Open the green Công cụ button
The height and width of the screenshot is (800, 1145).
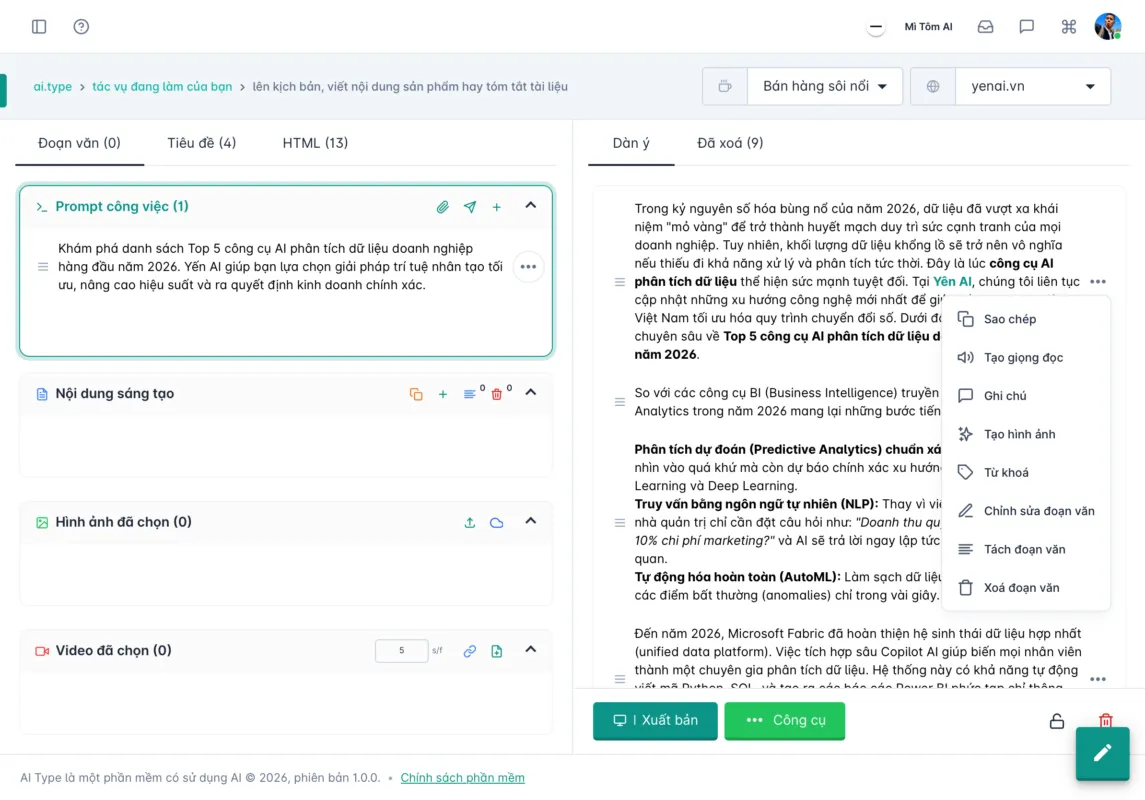(x=785, y=720)
